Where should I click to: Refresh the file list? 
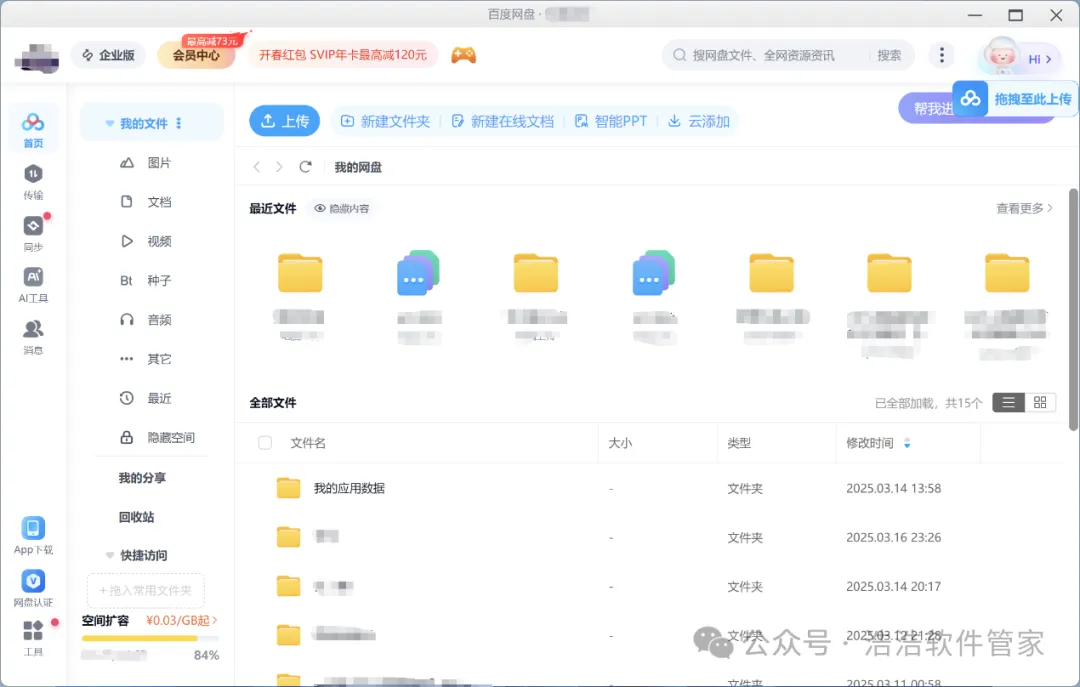pos(305,167)
